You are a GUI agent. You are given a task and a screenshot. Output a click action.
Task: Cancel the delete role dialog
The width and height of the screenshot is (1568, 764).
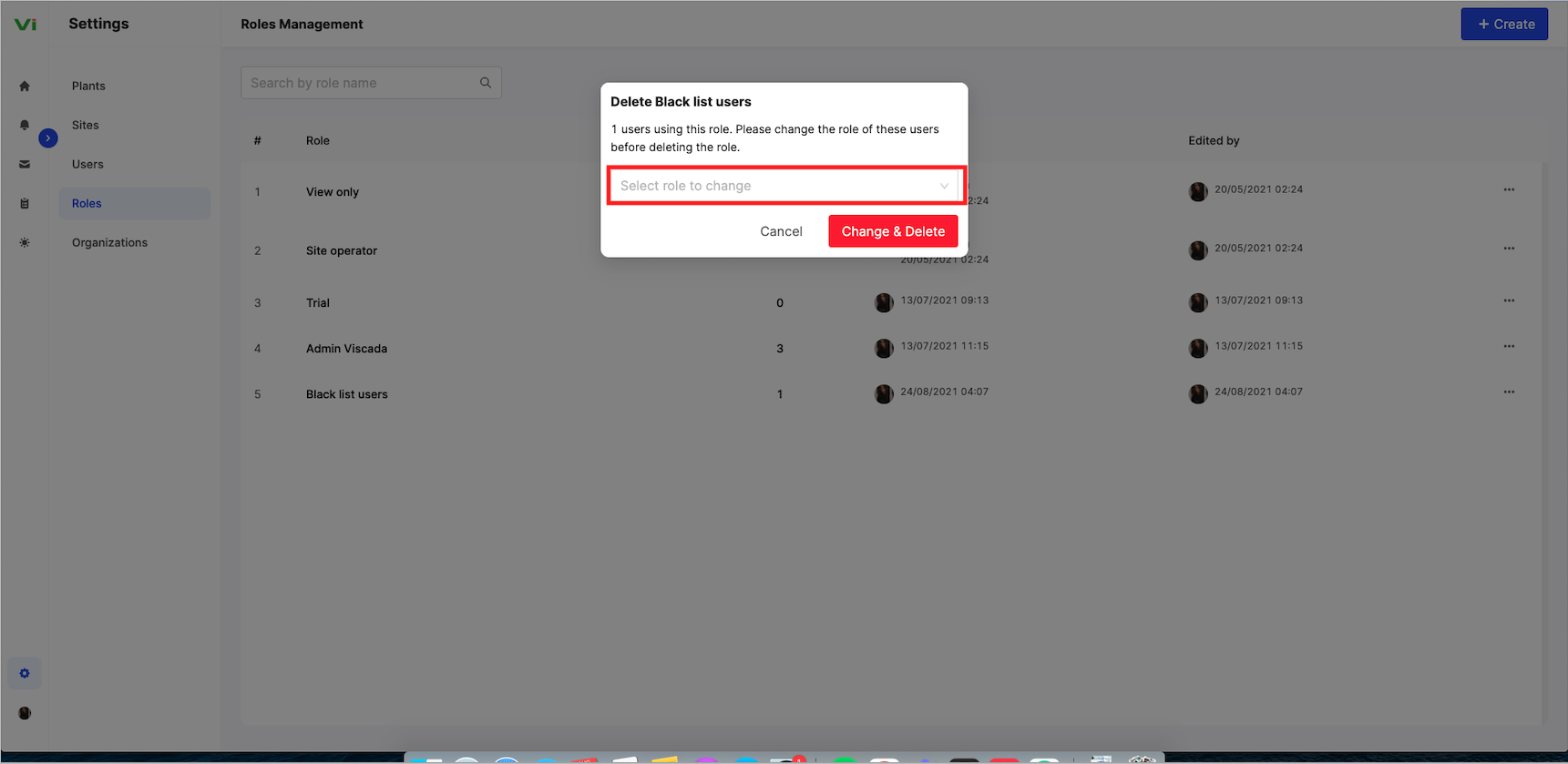(782, 231)
